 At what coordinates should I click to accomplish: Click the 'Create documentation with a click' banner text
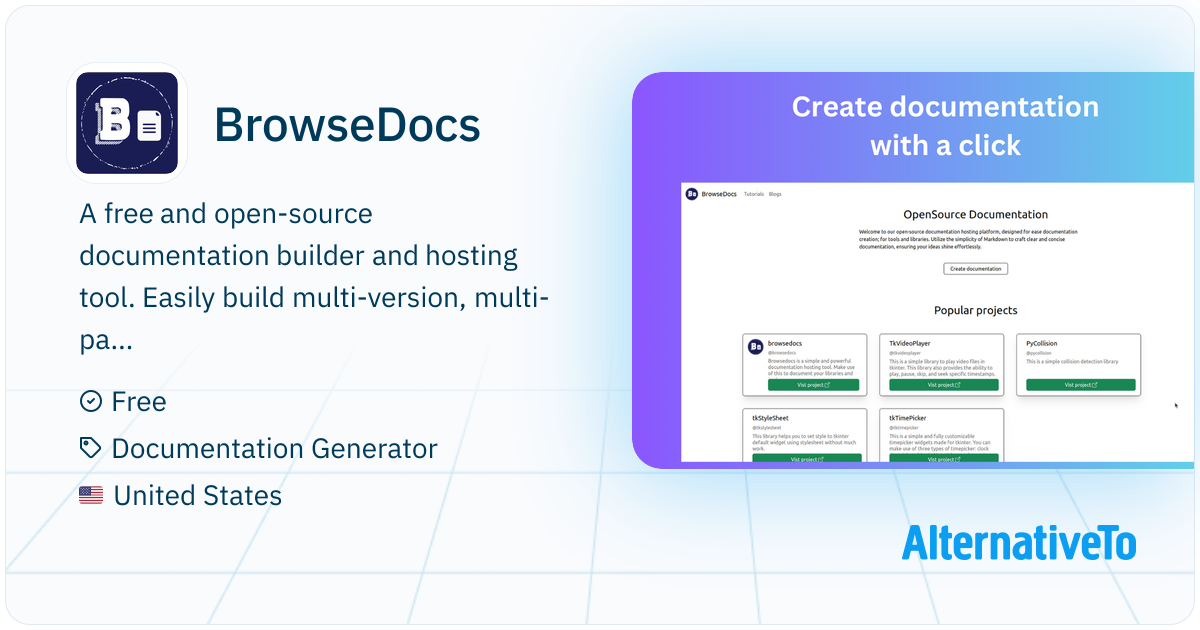point(945,125)
